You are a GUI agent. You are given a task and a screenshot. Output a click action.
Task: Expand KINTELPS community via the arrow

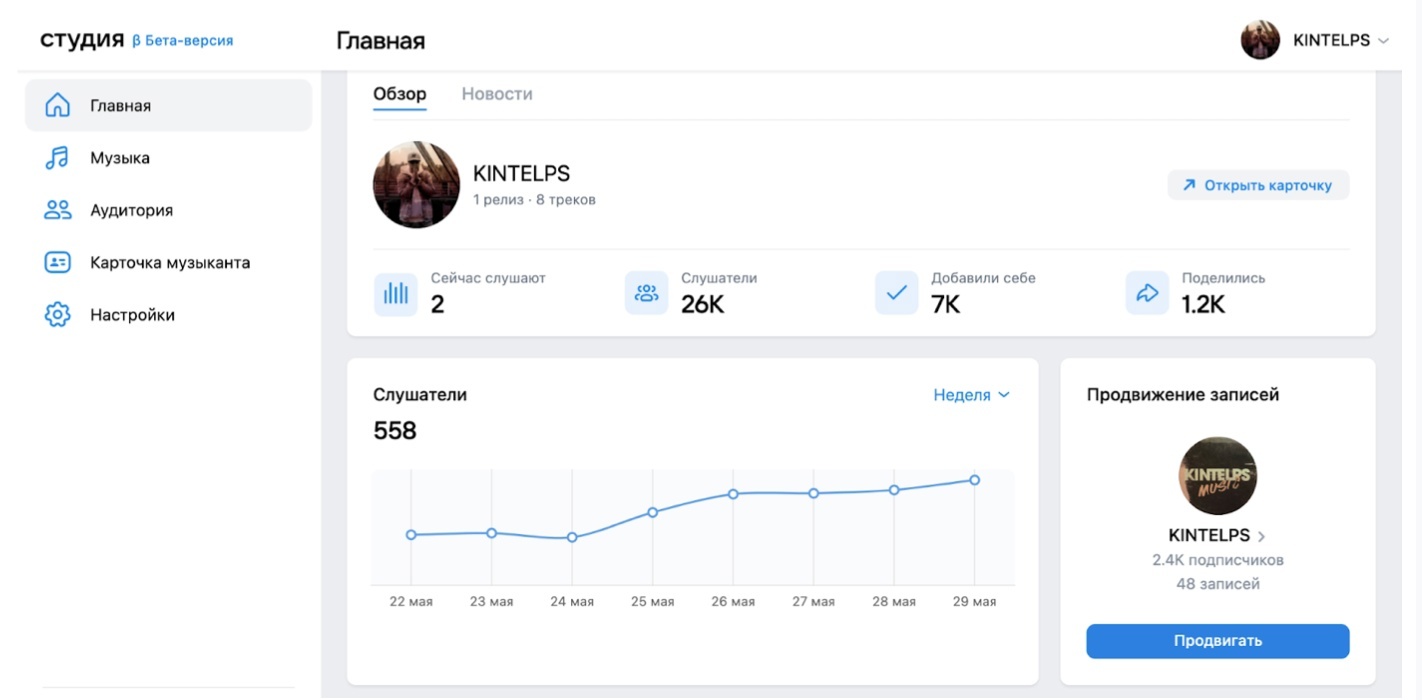(x=1262, y=536)
